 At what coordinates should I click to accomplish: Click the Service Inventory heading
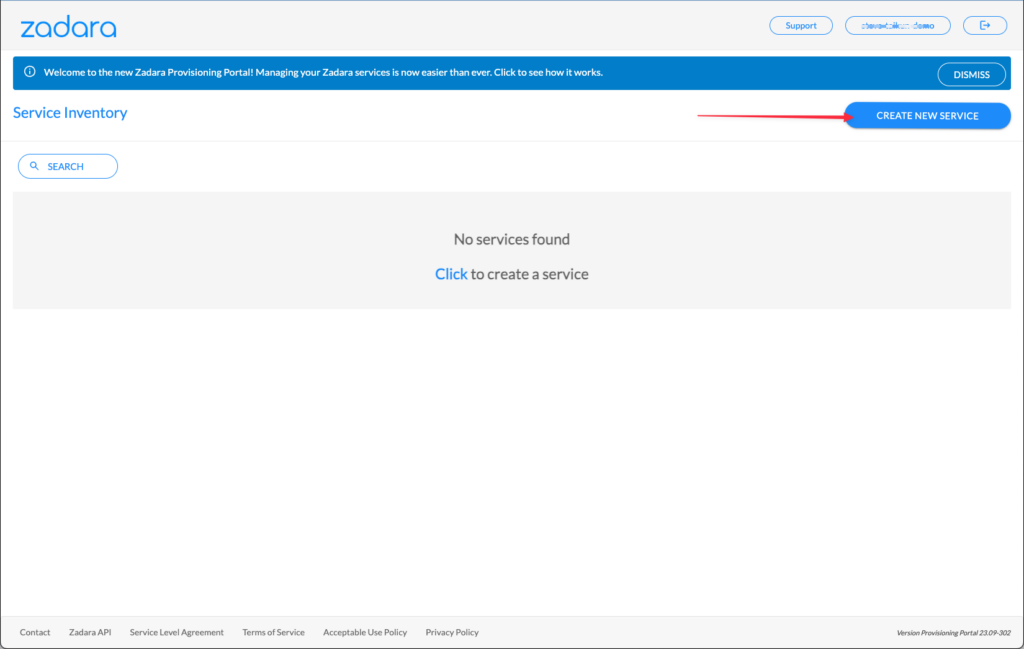point(69,112)
